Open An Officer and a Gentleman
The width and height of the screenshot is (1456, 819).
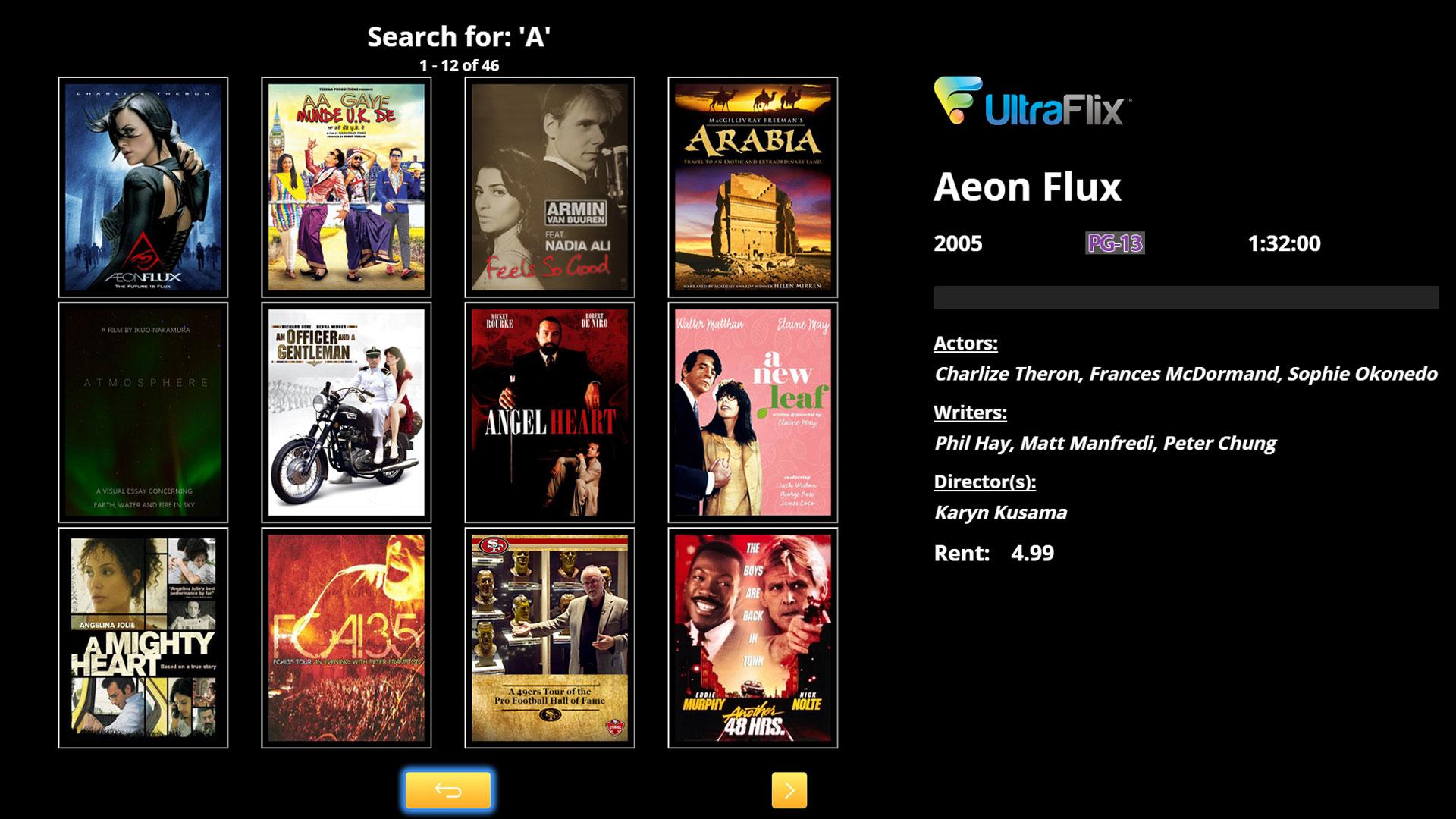click(x=347, y=413)
